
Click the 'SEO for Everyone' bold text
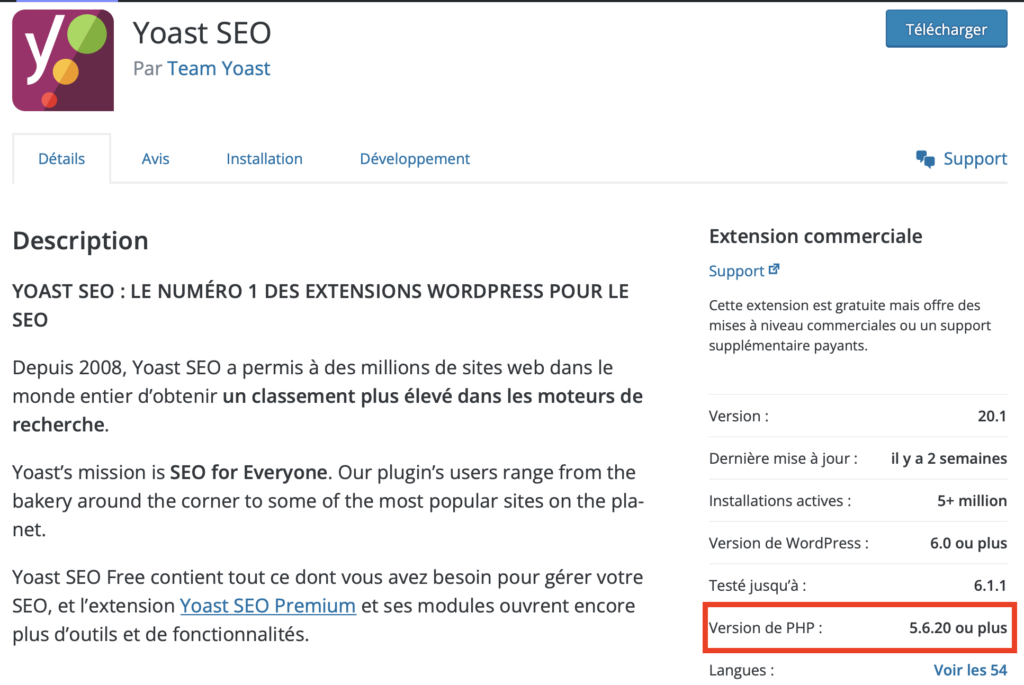click(x=249, y=472)
